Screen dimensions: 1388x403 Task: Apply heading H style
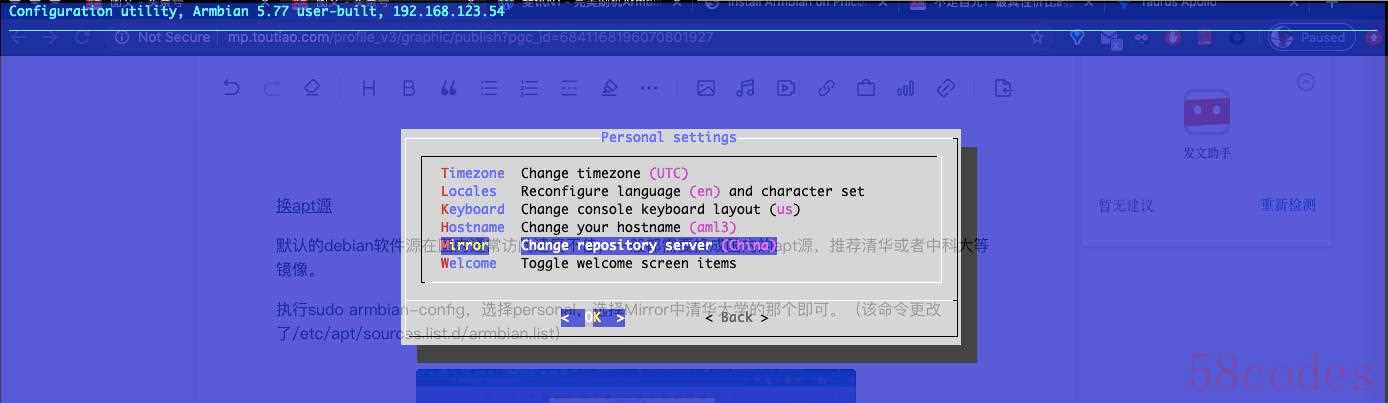click(368, 88)
